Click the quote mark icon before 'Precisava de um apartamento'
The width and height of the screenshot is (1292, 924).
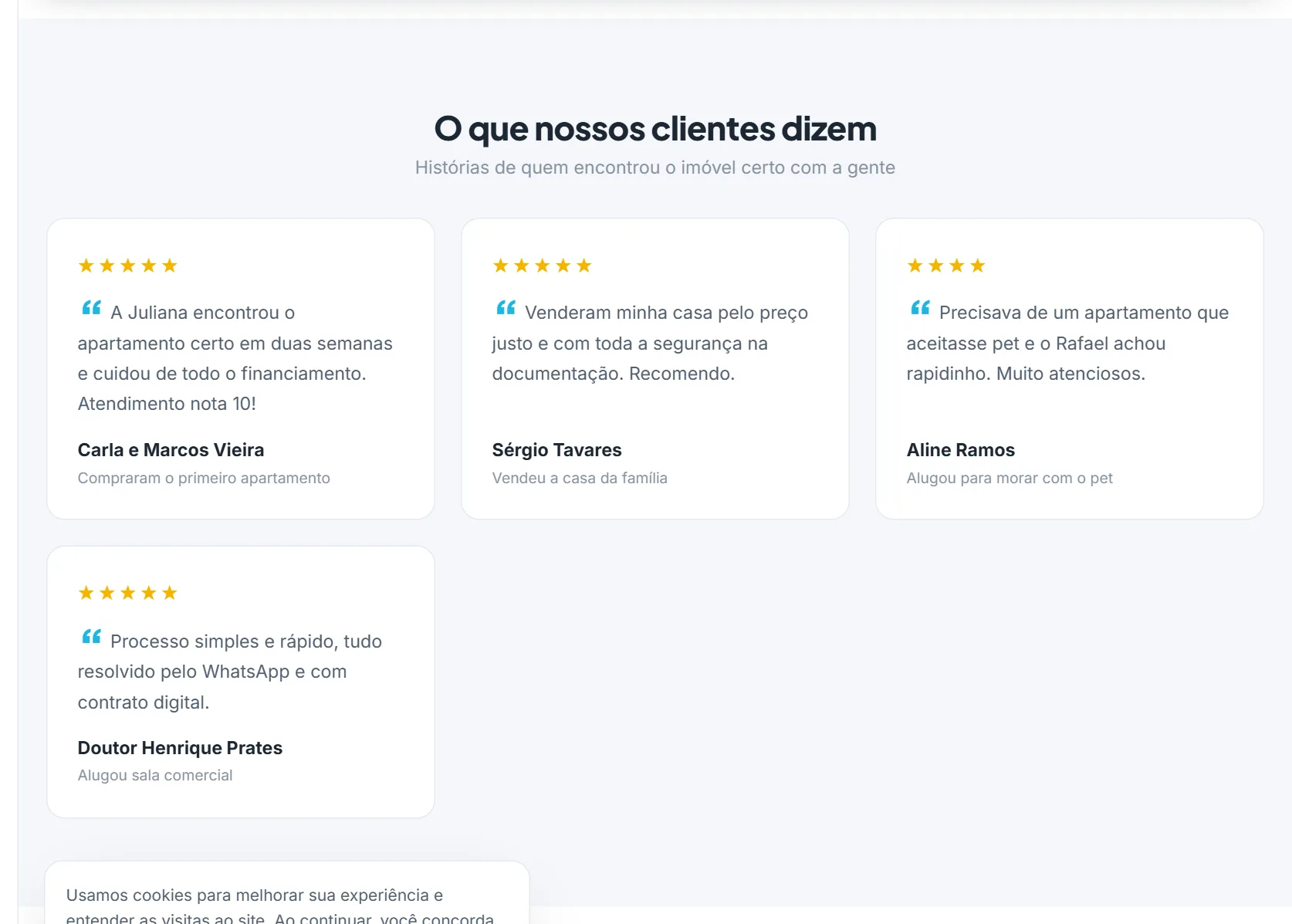[x=921, y=308]
